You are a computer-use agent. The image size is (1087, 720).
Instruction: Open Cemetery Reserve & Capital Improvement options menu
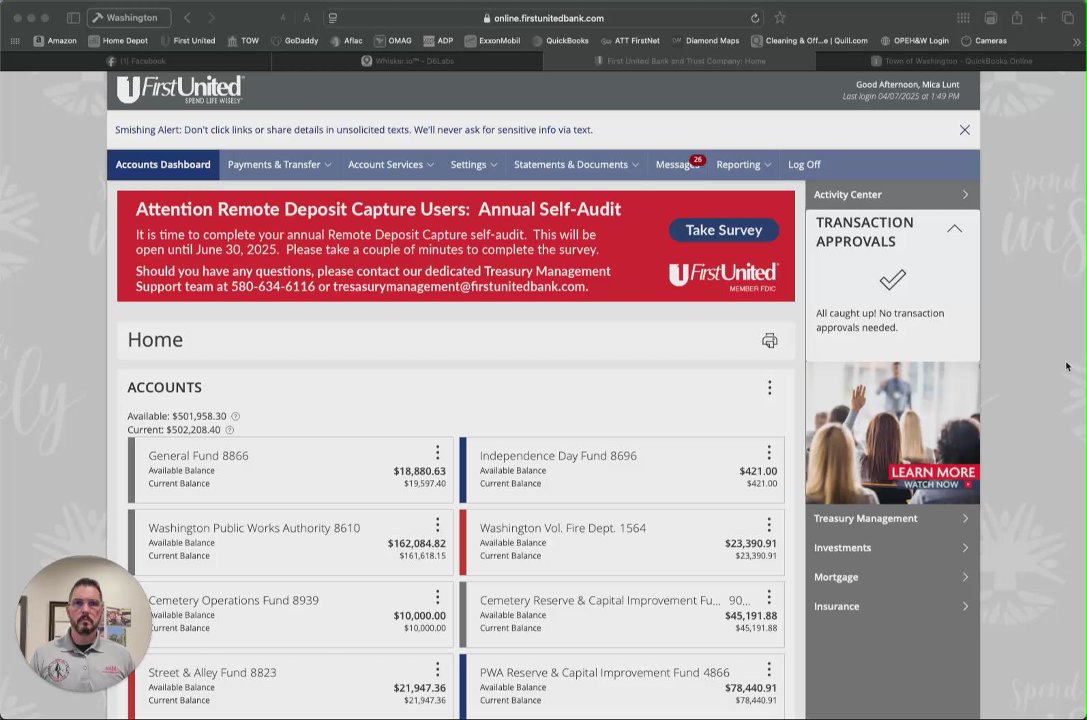click(769, 597)
